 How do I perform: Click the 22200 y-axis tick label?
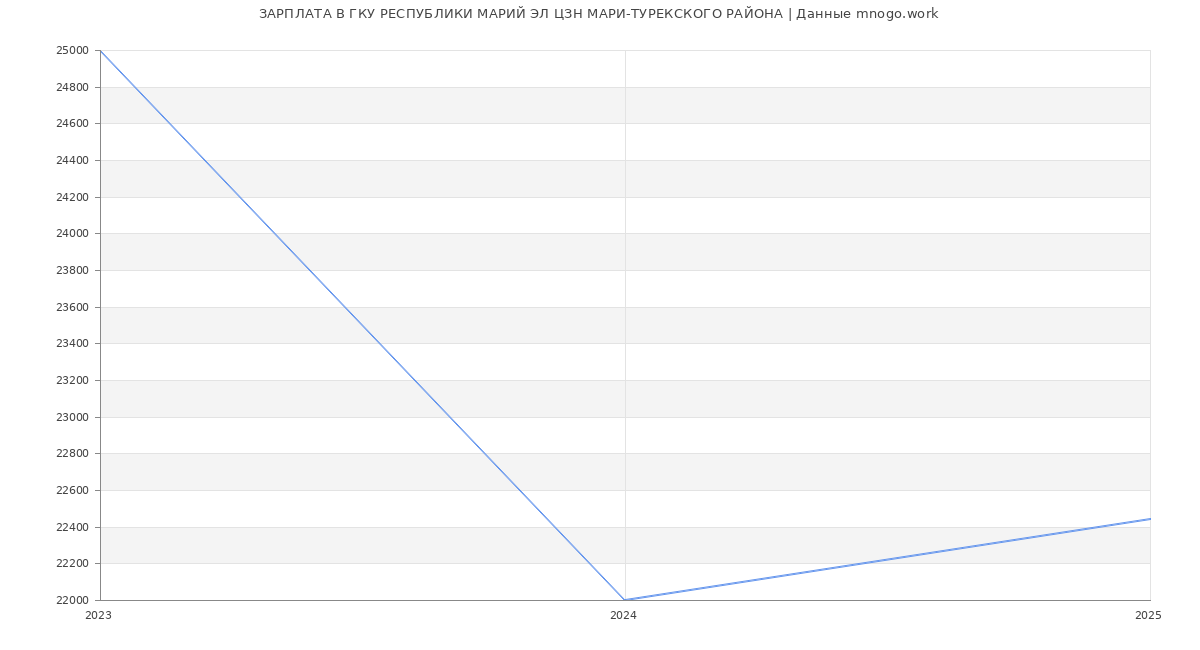tap(72, 564)
